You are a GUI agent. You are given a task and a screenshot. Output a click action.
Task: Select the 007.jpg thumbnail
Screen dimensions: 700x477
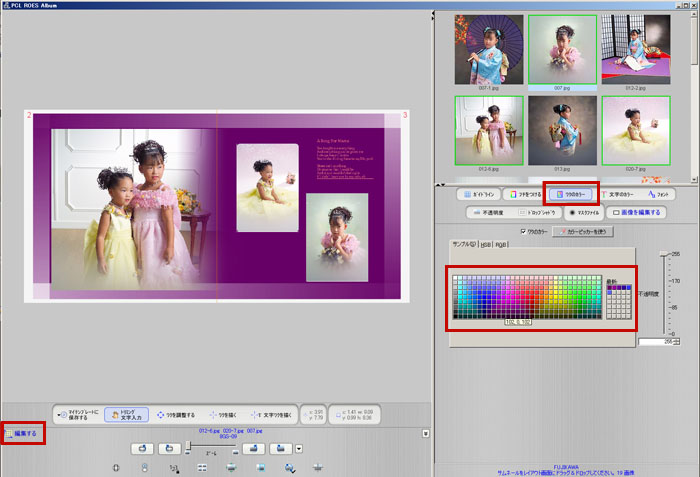click(564, 50)
